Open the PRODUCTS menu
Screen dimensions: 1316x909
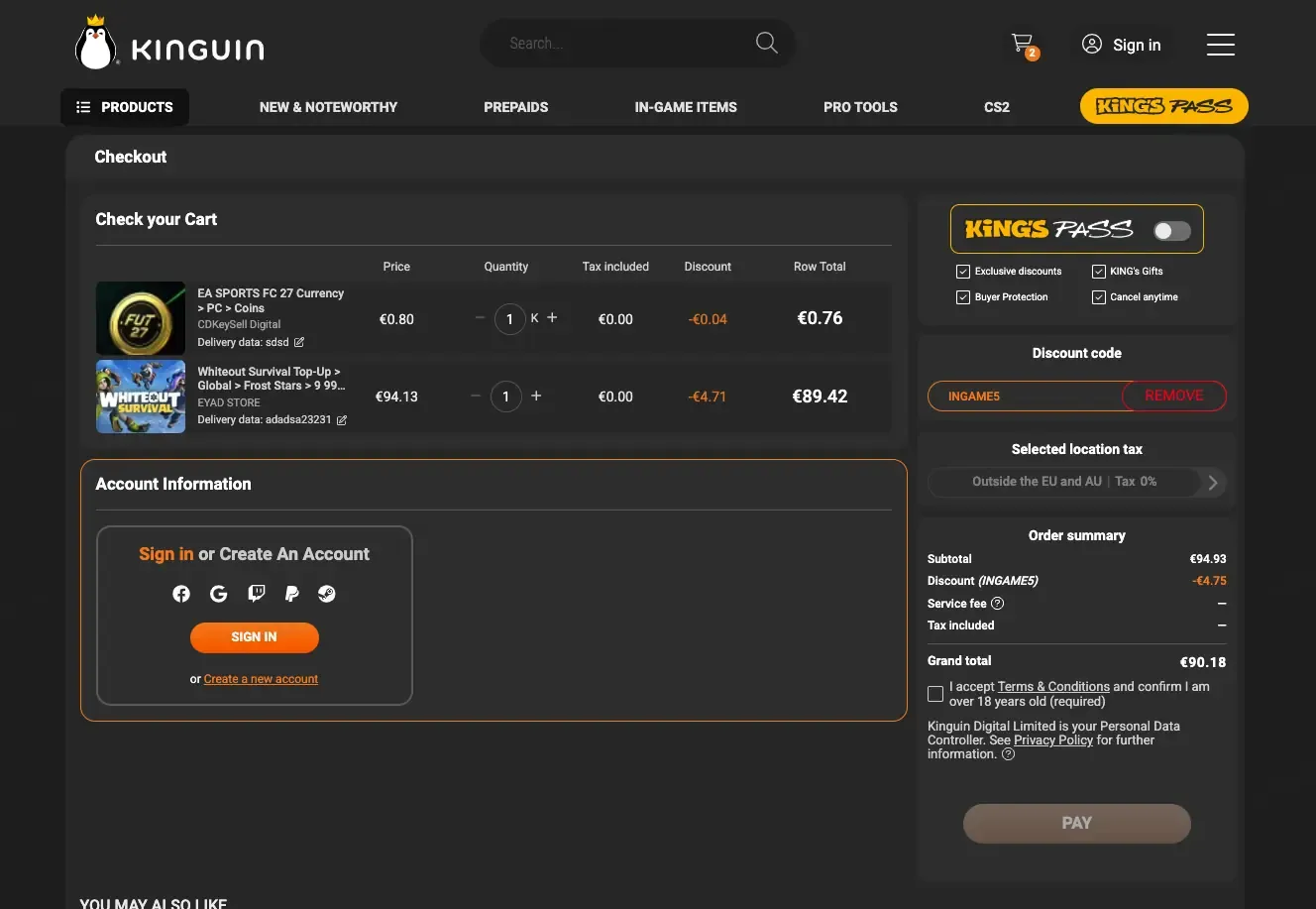coord(125,107)
